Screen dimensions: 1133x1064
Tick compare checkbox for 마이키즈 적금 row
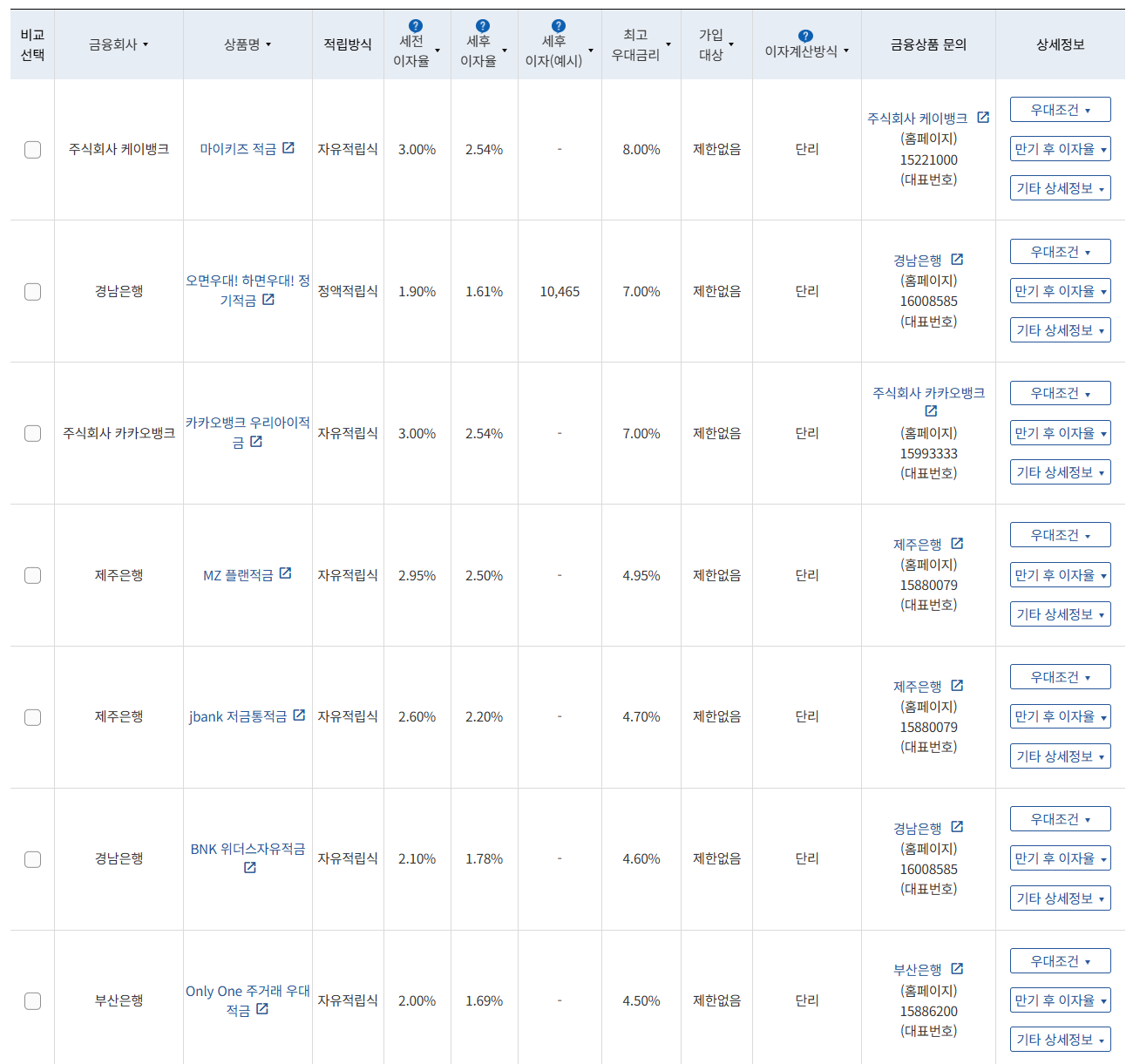(x=32, y=150)
